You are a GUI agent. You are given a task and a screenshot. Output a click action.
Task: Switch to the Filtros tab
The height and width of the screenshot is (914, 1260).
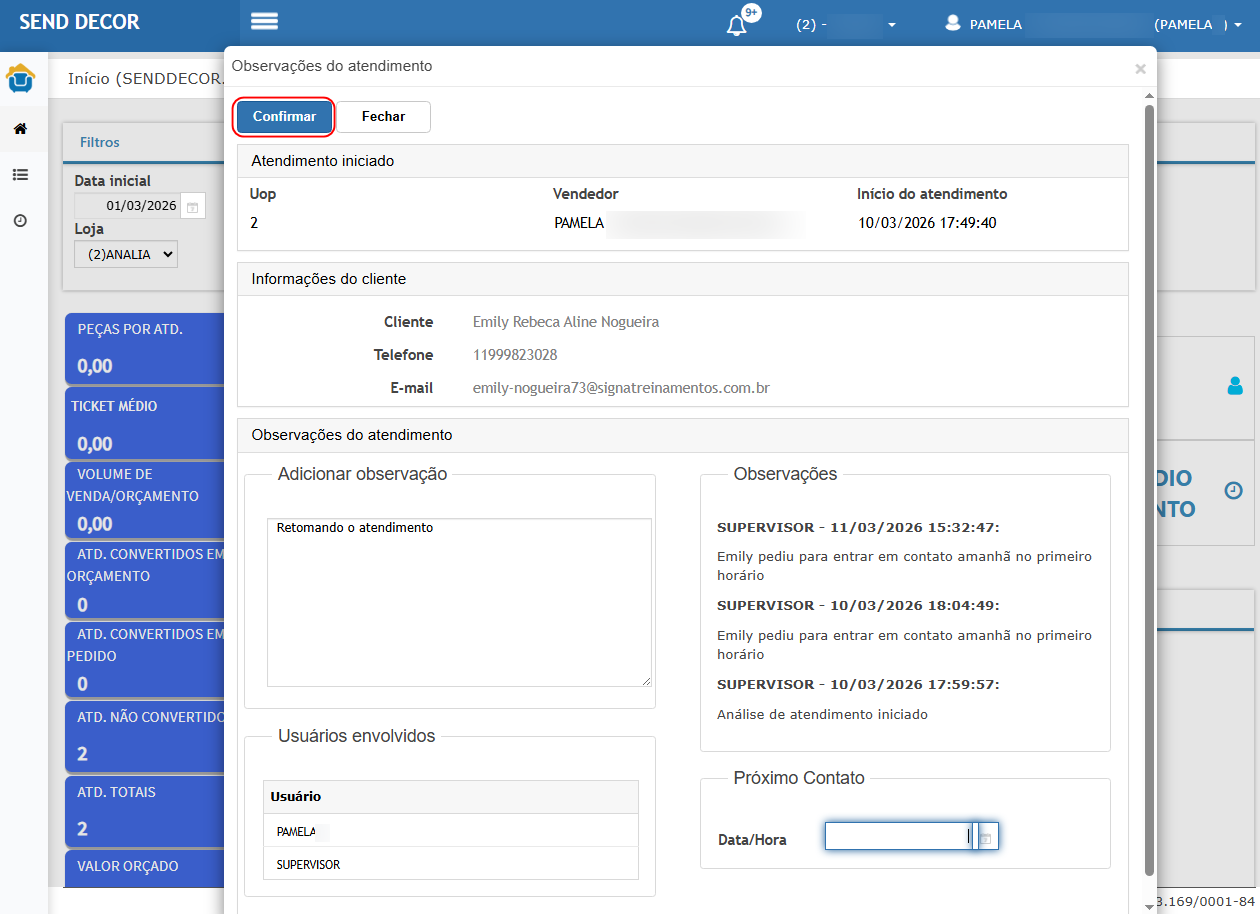click(x=100, y=143)
